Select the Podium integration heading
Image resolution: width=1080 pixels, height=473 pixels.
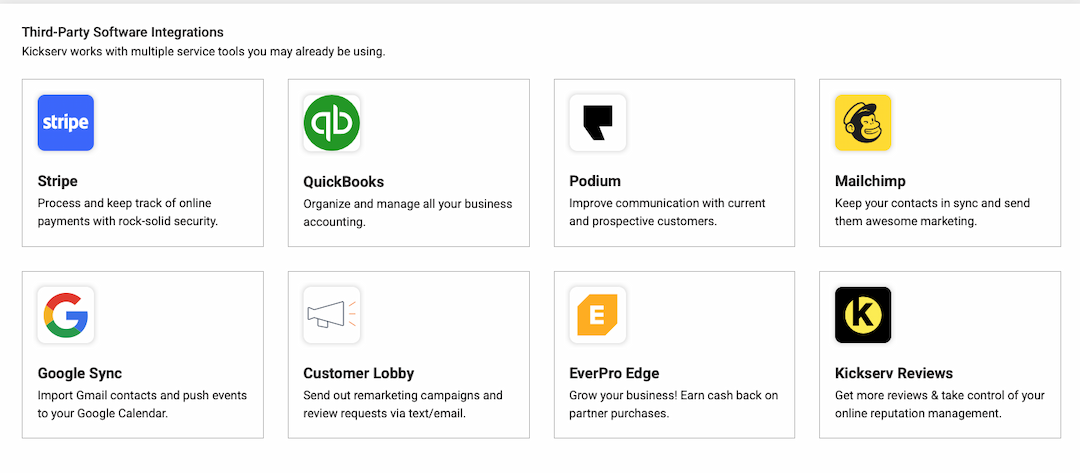pos(595,181)
